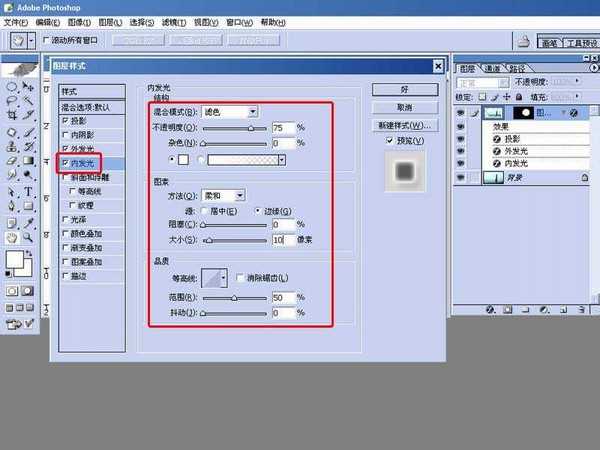600x450 pixels.
Task: Select the Dodge tool
Action: click(x=28, y=175)
